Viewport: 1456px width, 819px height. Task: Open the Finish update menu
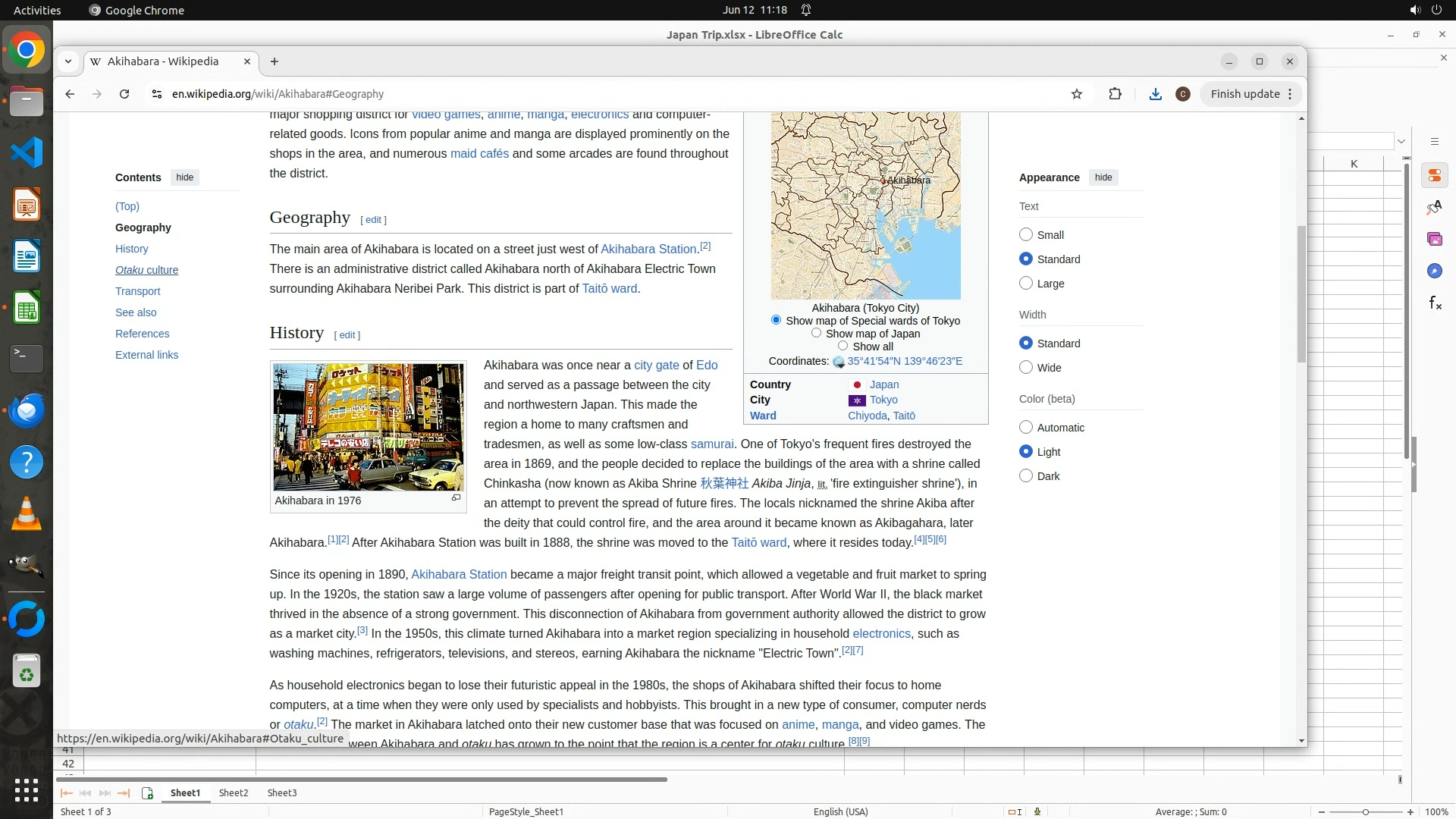[1251, 94]
